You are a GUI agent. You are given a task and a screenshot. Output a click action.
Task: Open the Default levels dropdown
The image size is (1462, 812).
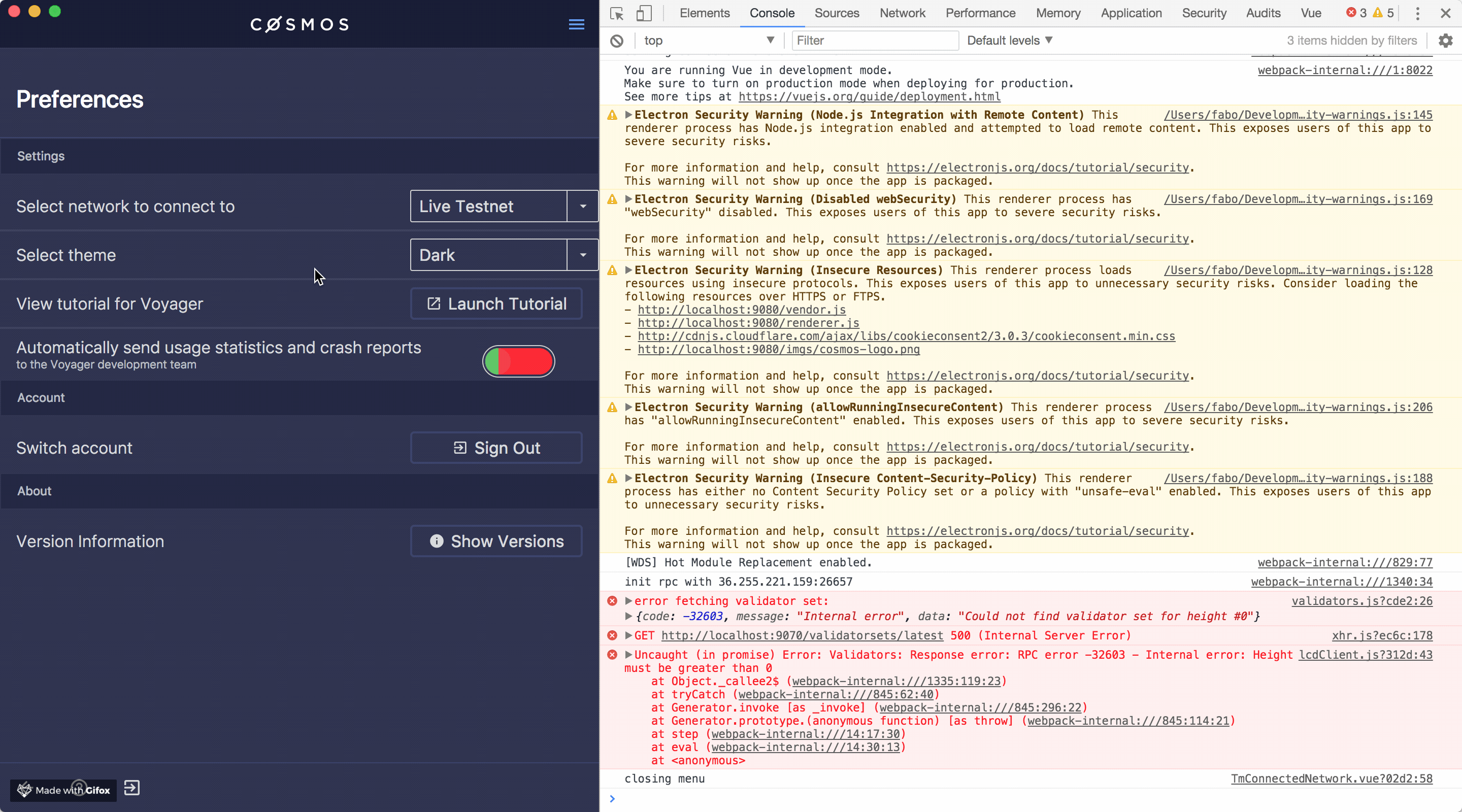[1010, 40]
